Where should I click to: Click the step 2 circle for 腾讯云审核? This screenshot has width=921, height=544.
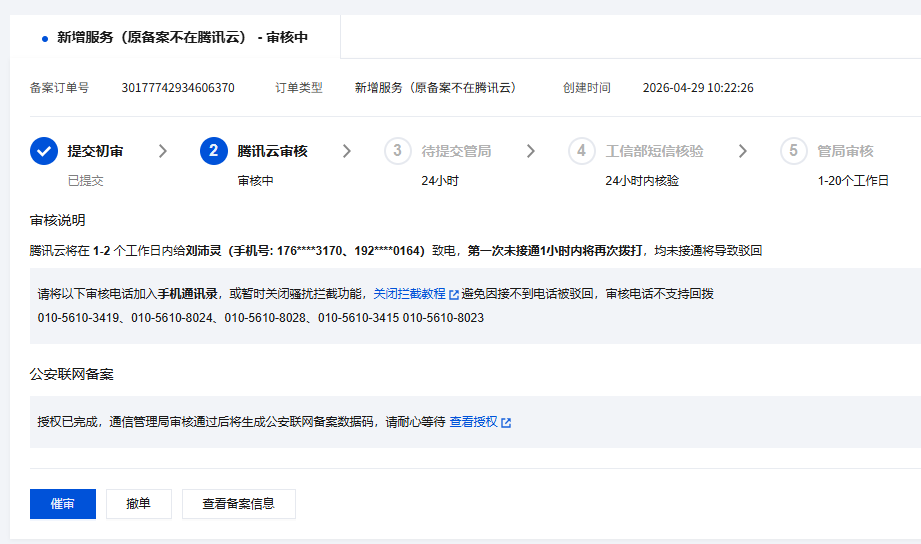[214, 151]
